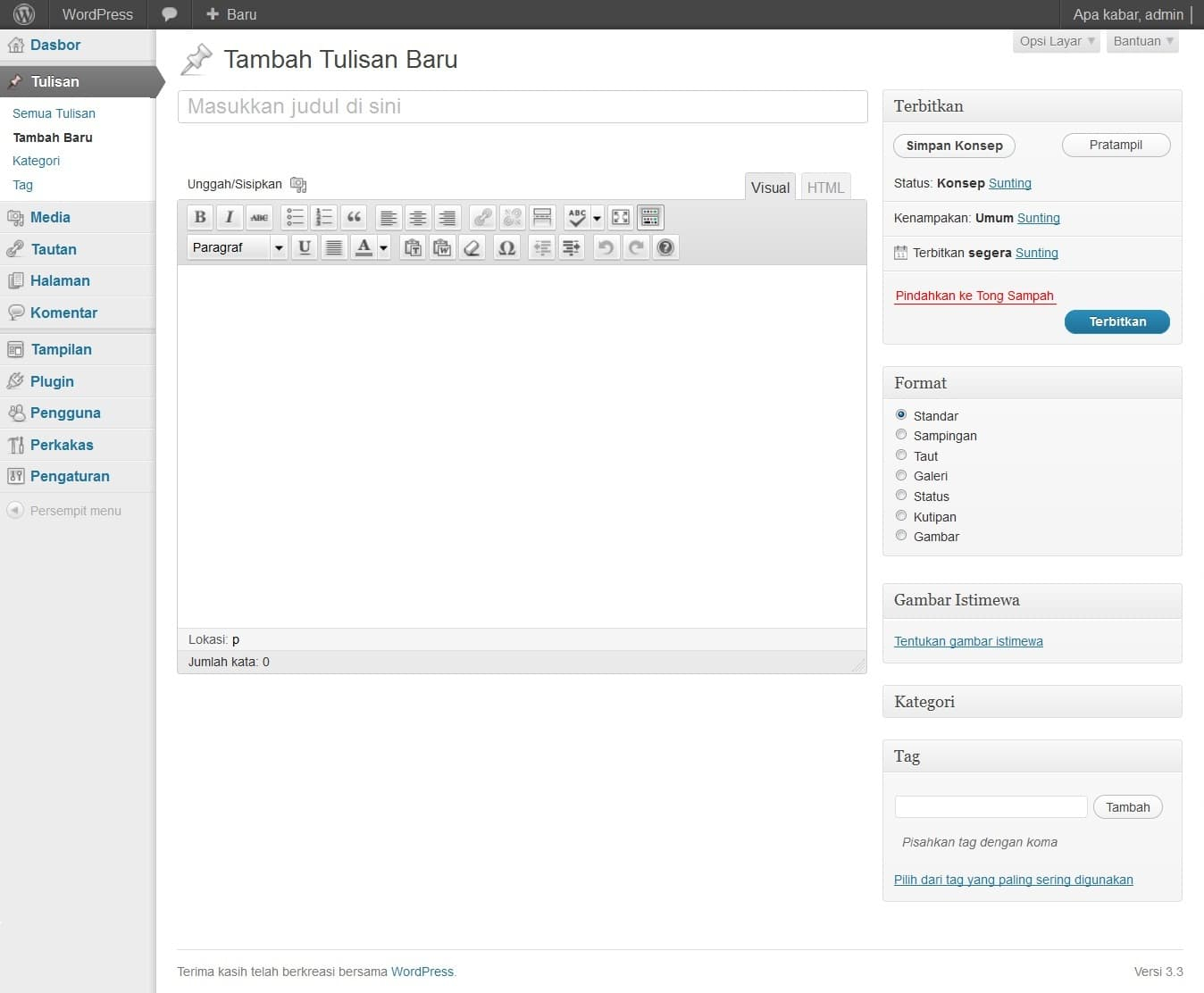Viewport: 1204px width, 993px height.
Task: Insert special character with Omega icon
Action: [506, 247]
